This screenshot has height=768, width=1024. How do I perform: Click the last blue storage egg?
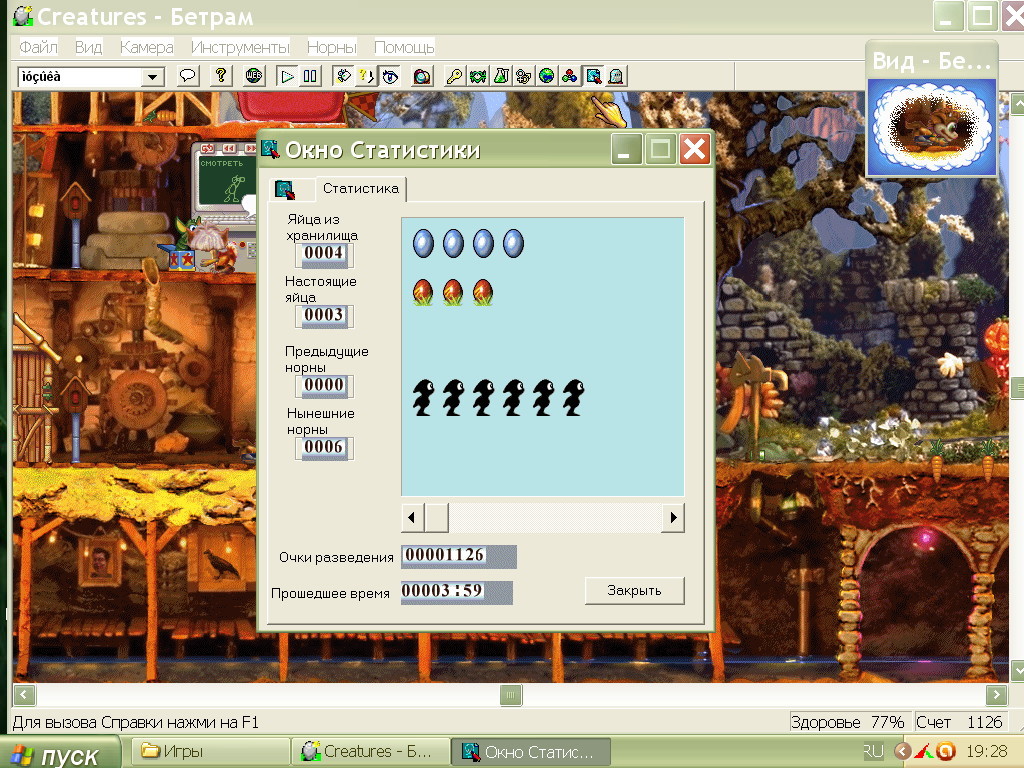513,244
